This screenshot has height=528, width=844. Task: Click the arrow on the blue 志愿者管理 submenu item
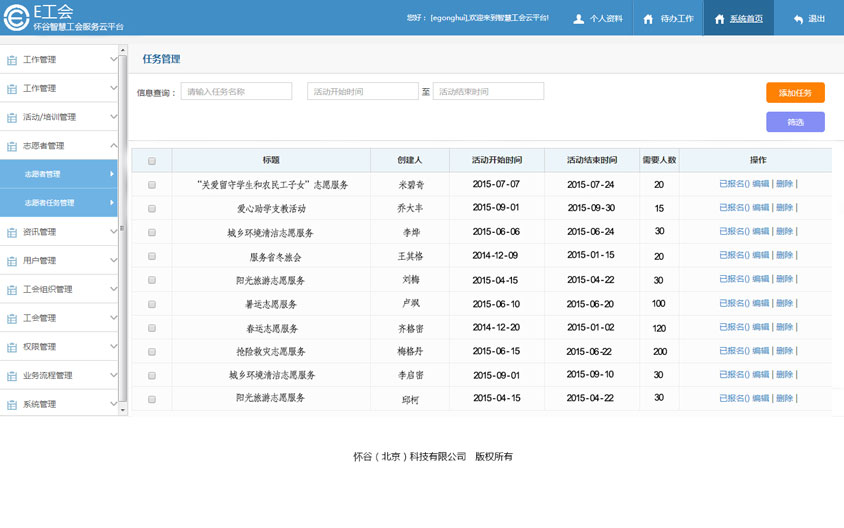[111, 174]
